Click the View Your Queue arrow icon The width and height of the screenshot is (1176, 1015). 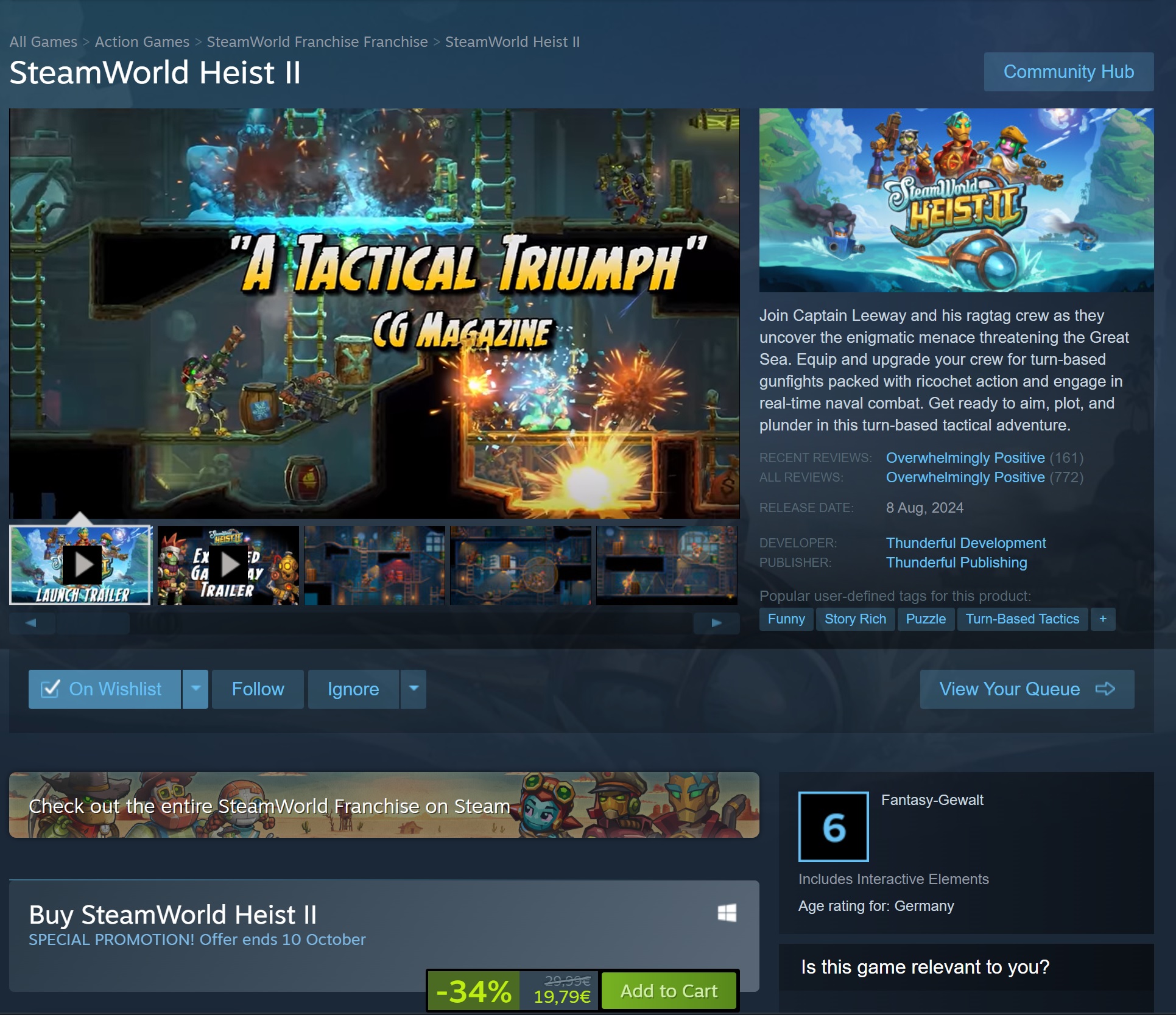[x=1105, y=689]
